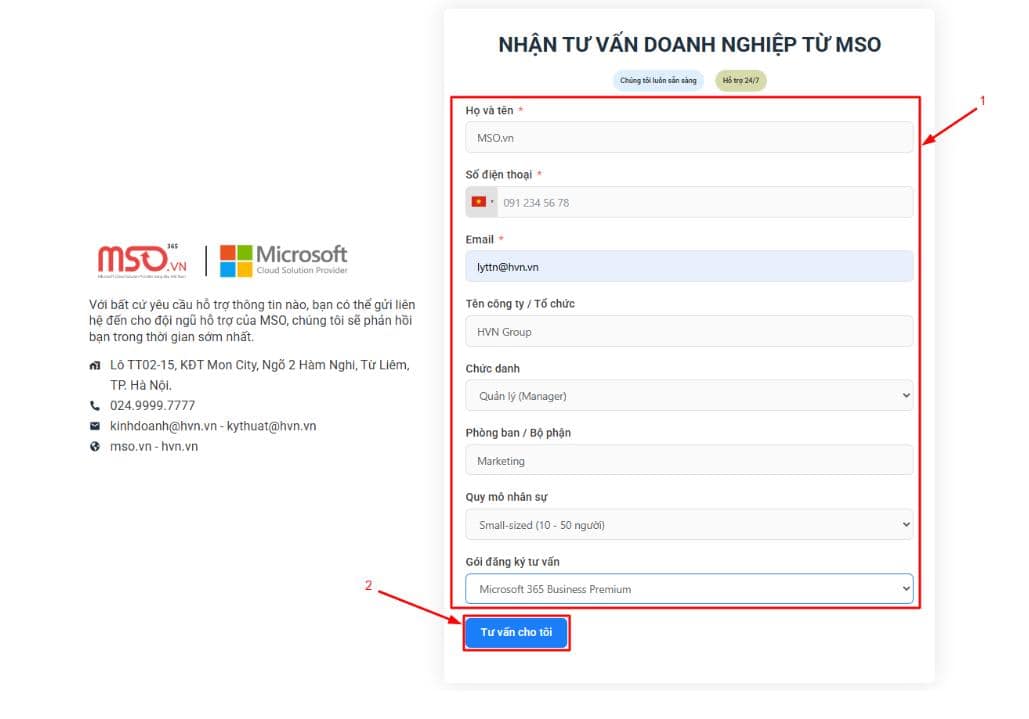Click the envelope email icon
1029x719 pixels.
95,426
